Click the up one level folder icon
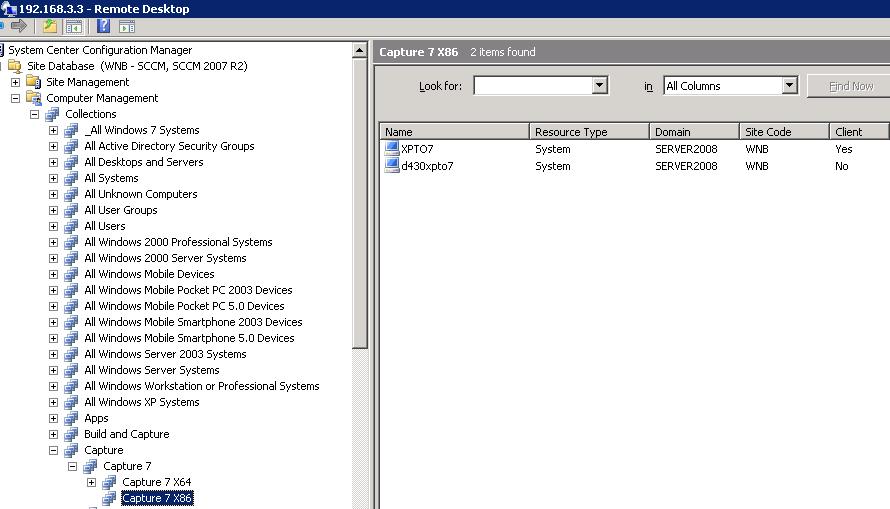 [50, 26]
